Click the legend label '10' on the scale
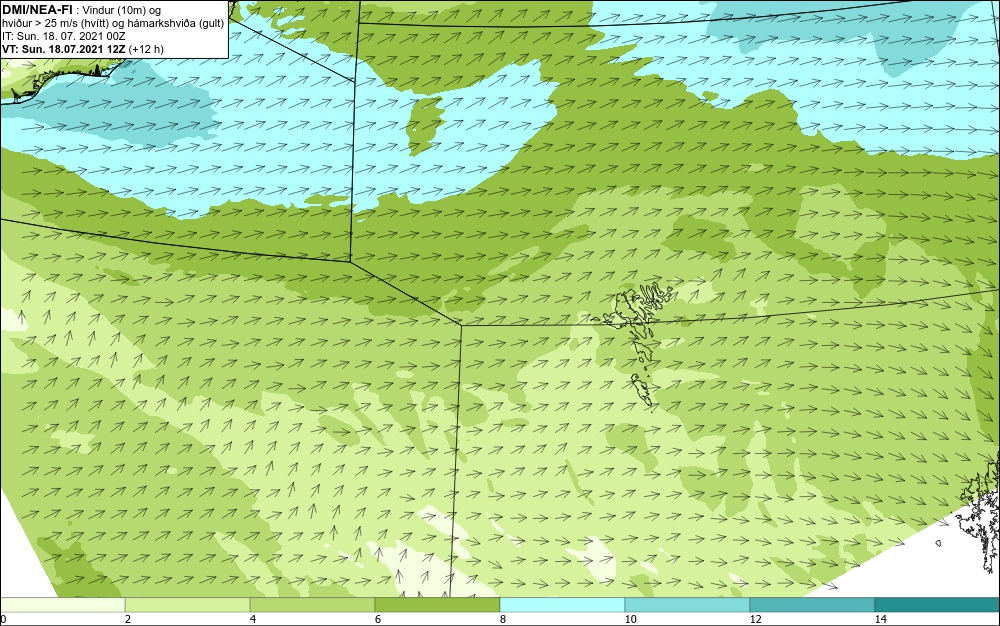Image resolution: width=1000 pixels, height=626 pixels. (631, 620)
